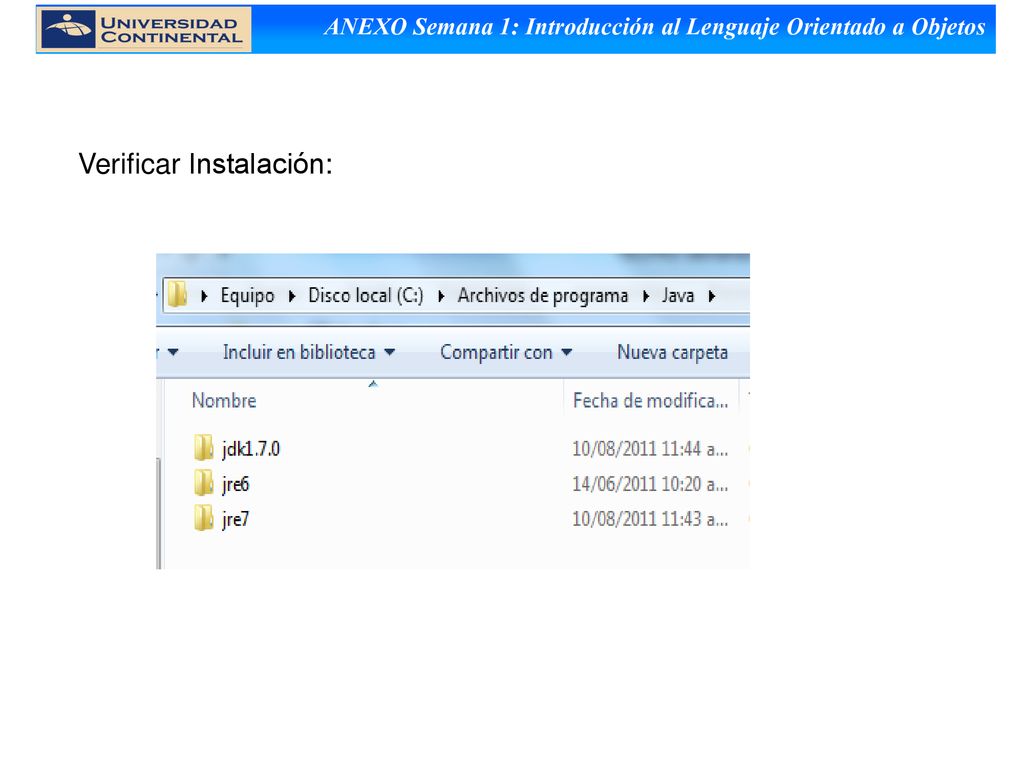Click the Verificar Instalación heading
This screenshot has width=1024, height=768.
pos(206,164)
